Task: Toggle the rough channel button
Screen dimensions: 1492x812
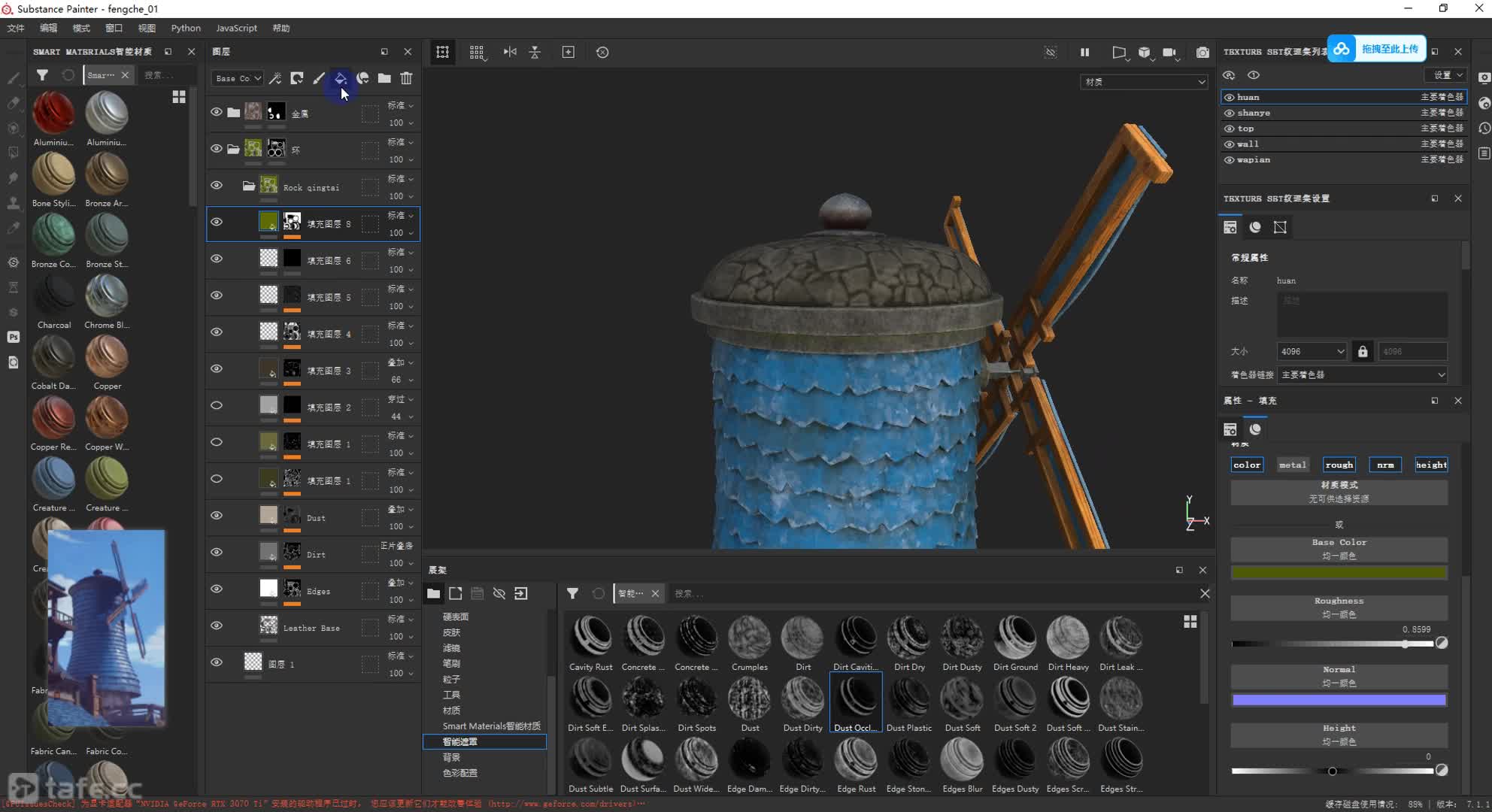Action: tap(1339, 465)
